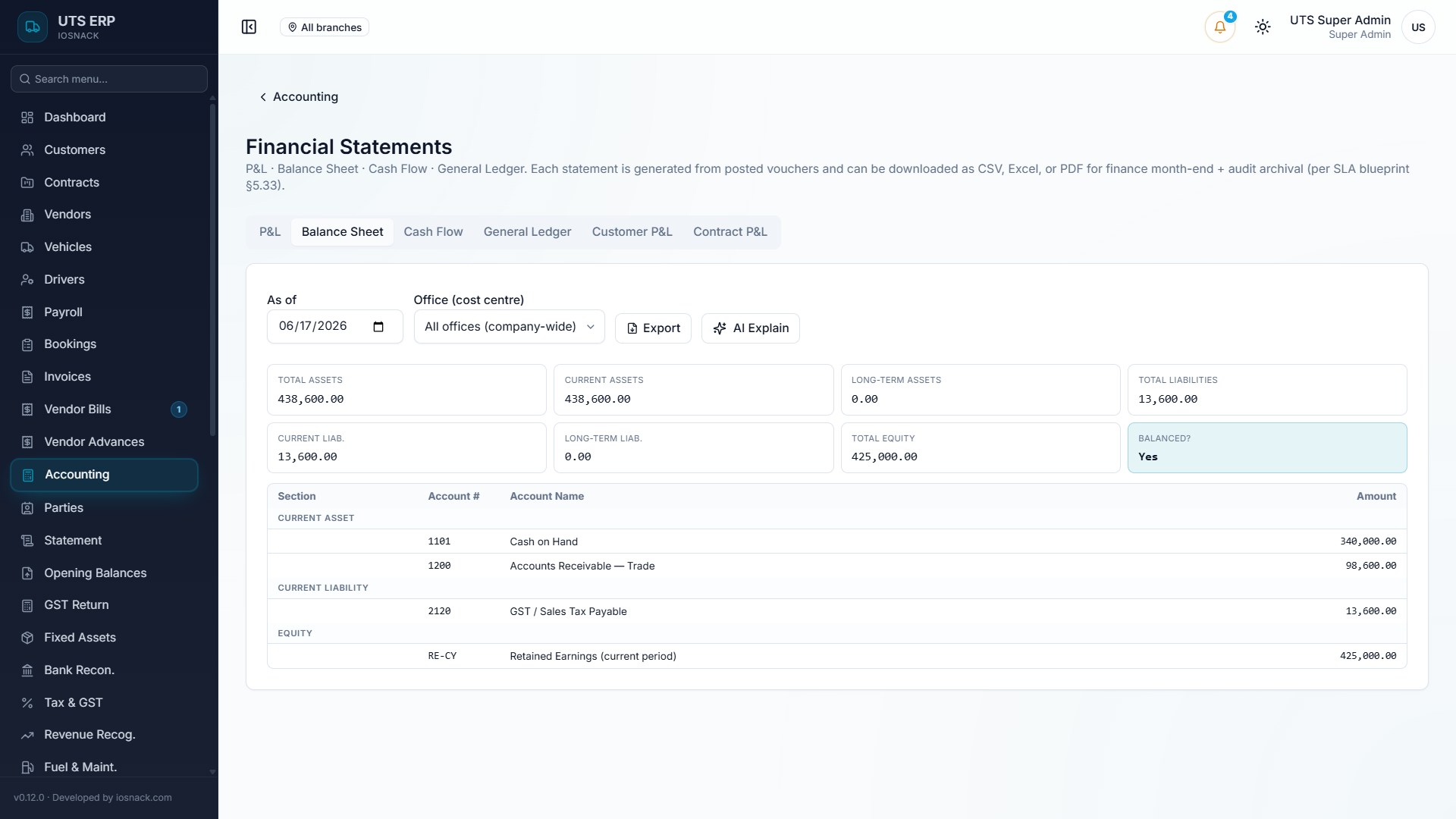This screenshot has width=1456, height=819.
Task: Click the Account # column header
Action: pyautogui.click(x=453, y=497)
